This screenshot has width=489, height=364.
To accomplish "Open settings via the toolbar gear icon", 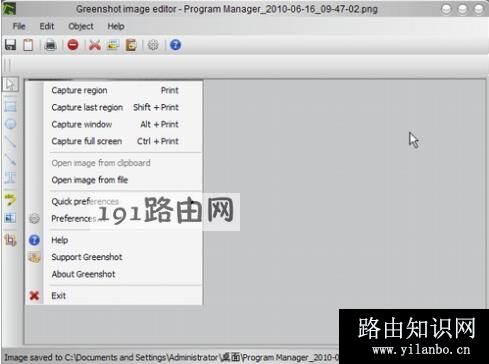I will 153,45.
